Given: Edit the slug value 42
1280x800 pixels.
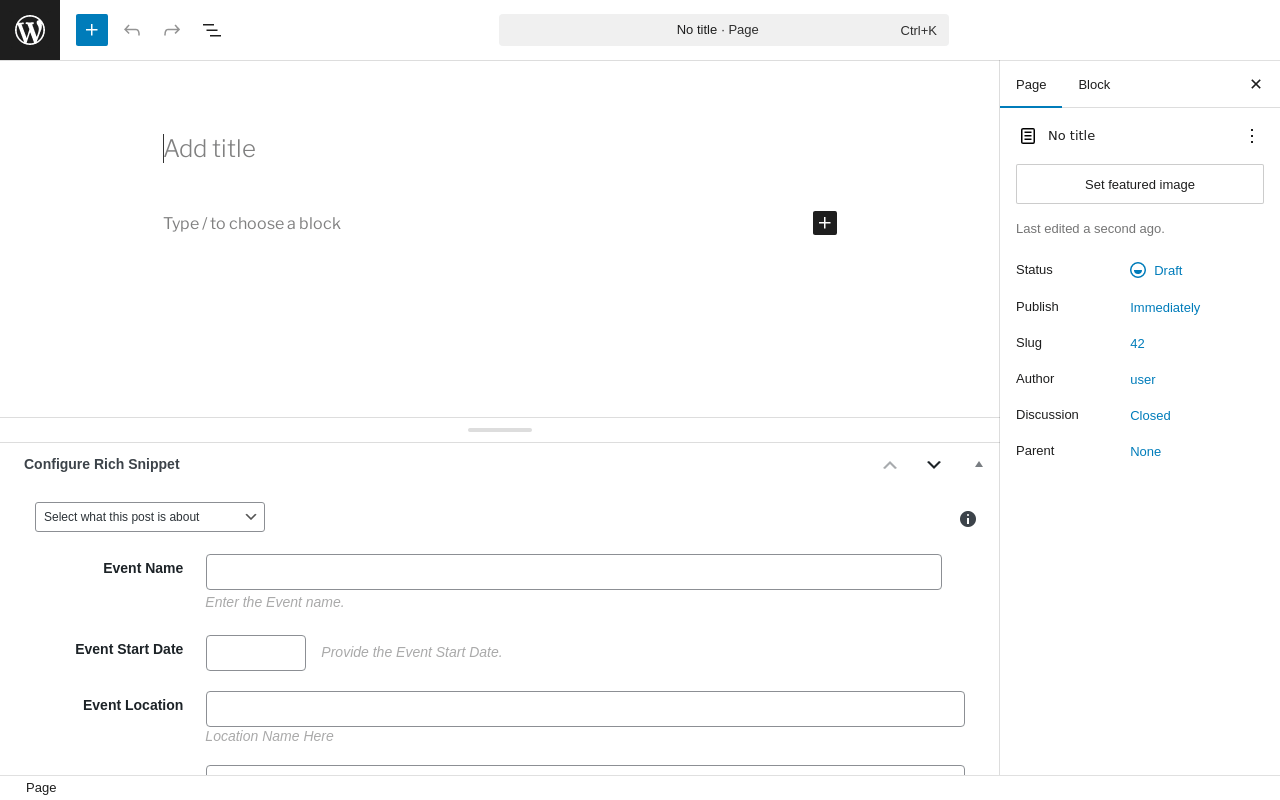Looking at the screenshot, I should pos(1138,344).
